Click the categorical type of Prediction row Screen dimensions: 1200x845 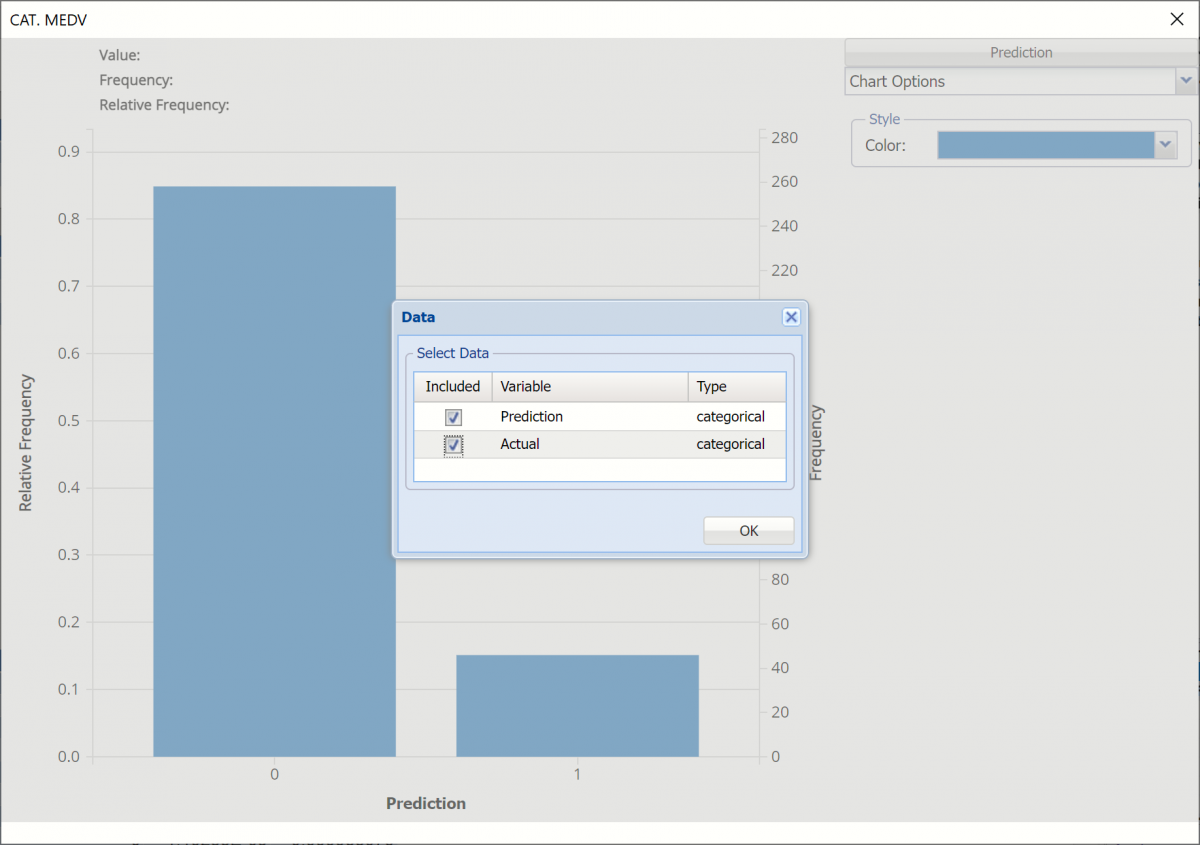point(731,417)
